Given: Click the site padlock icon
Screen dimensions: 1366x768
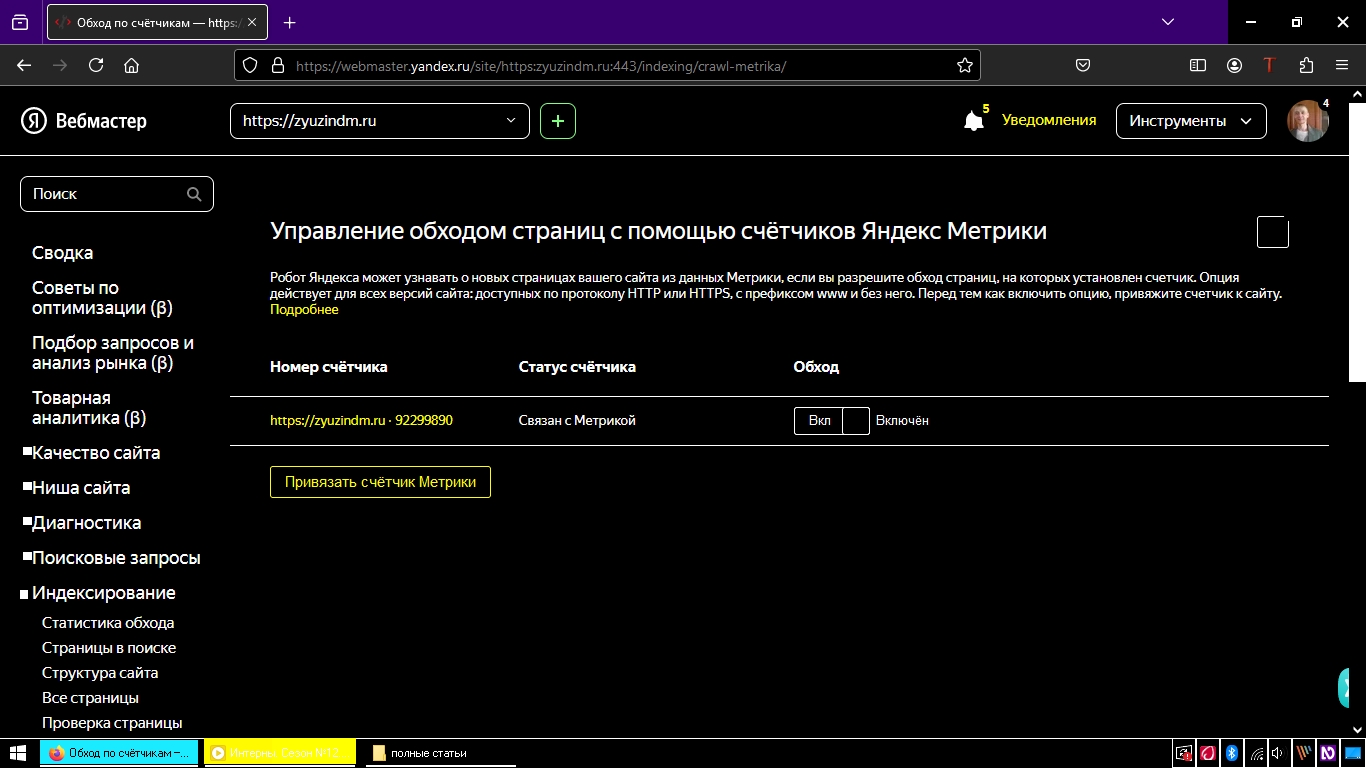Looking at the screenshot, I should pos(278,65).
